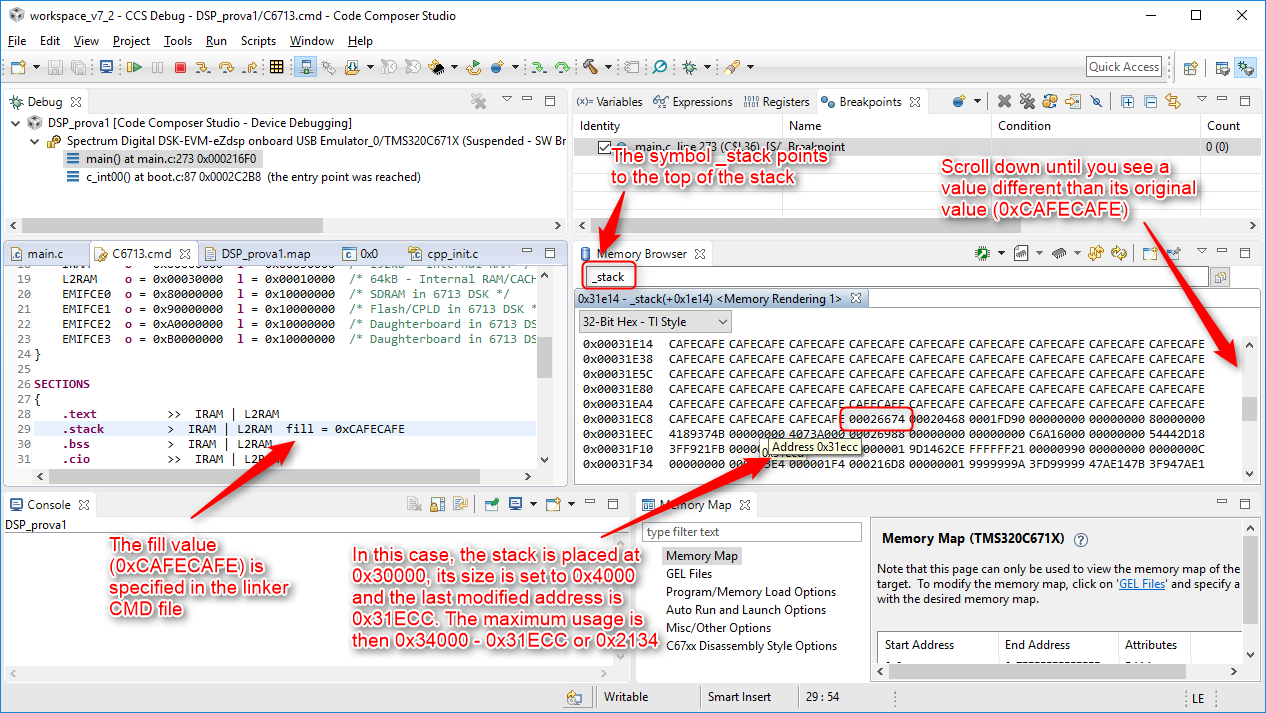
Task: Select main() at main.c:273 stack frame
Action: pyautogui.click(x=161, y=159)
